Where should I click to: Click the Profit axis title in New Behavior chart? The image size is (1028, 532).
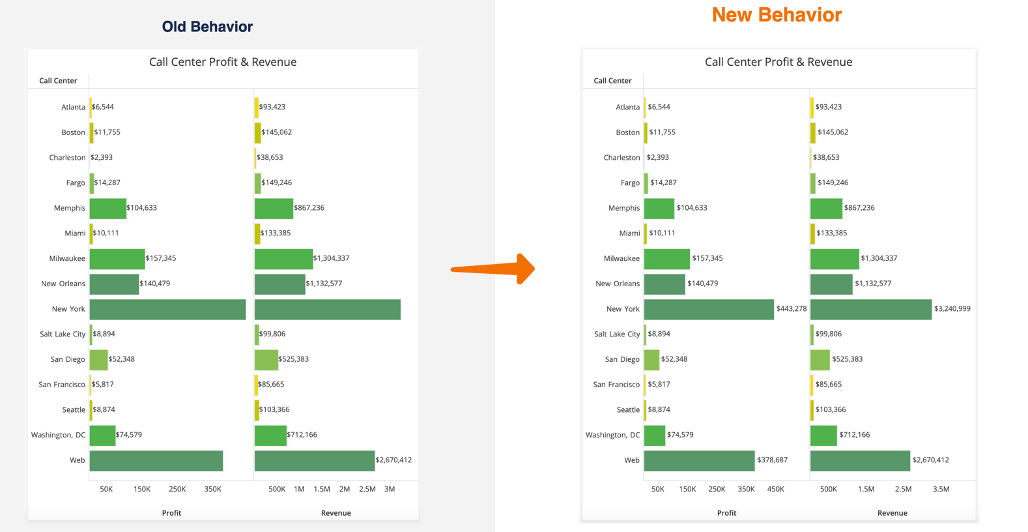coord(727,513)
